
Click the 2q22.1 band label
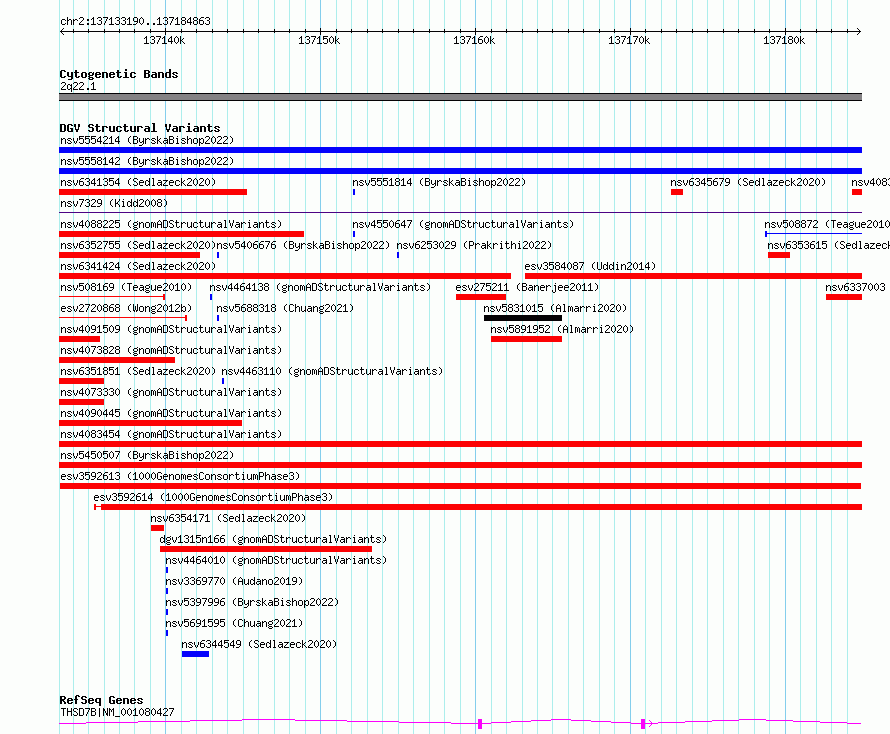78,86
